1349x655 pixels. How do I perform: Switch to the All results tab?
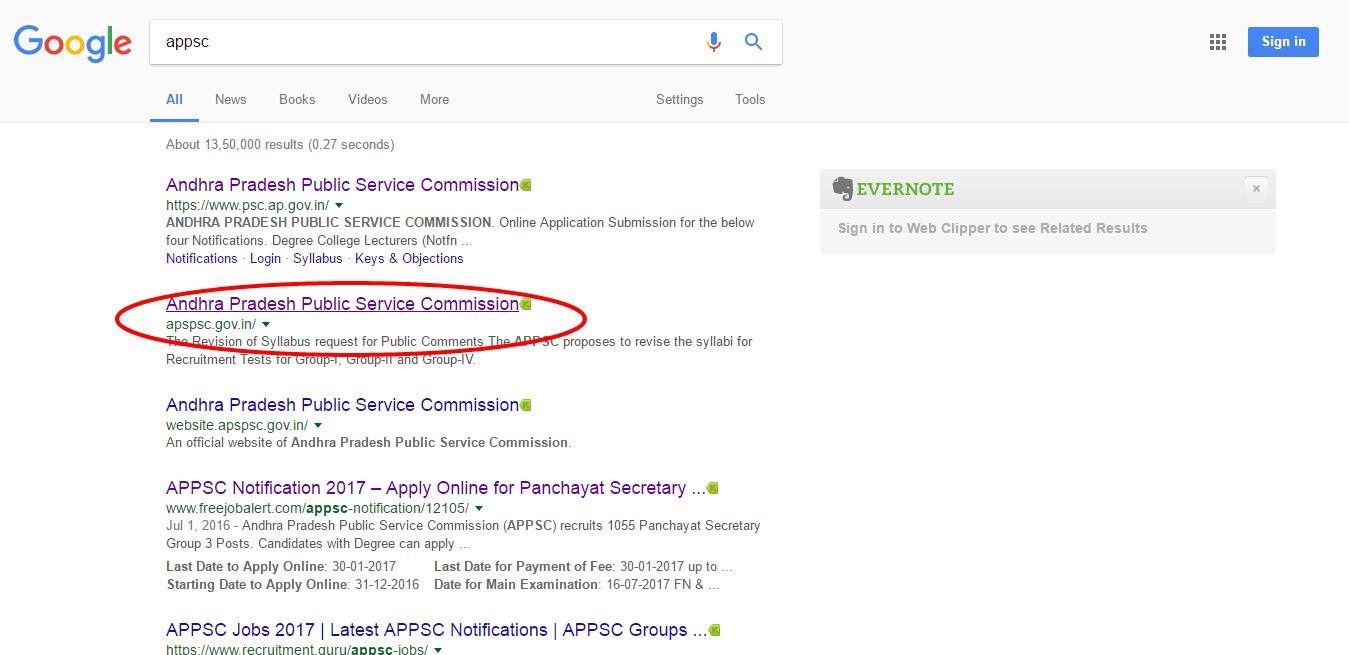click(x=175, y=99)
